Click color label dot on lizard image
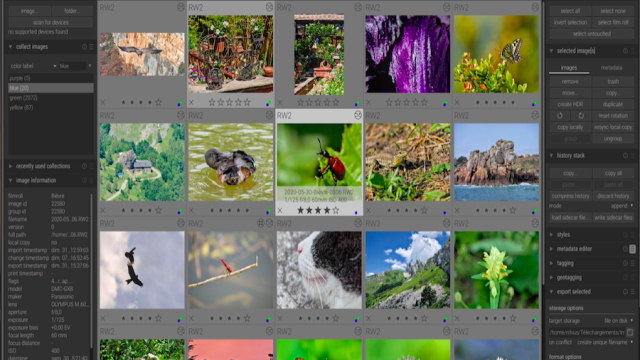The width and height of the screenshot is (640, 360). 444,212
